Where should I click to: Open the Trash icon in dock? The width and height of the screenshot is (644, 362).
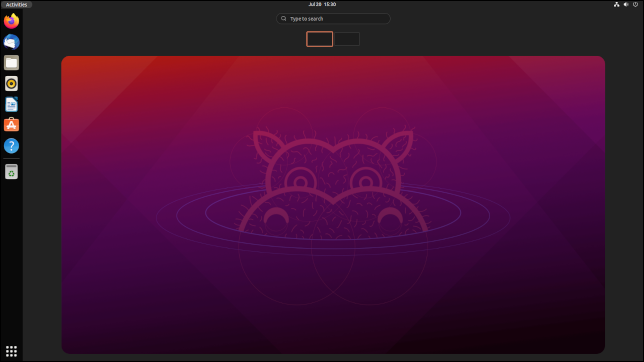click(x=12, y=172)
